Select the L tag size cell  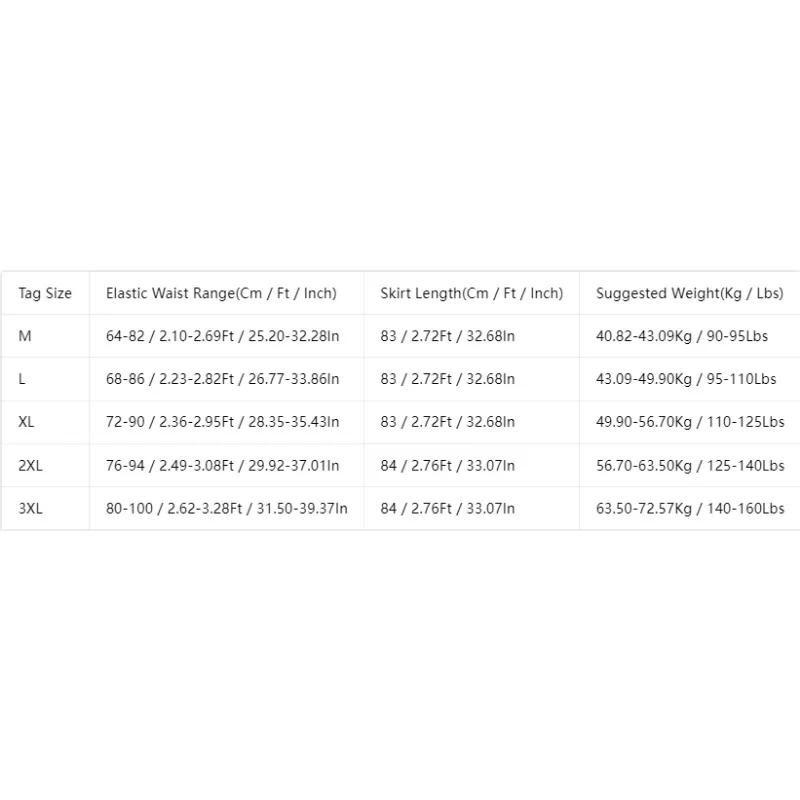coord(45,379)
